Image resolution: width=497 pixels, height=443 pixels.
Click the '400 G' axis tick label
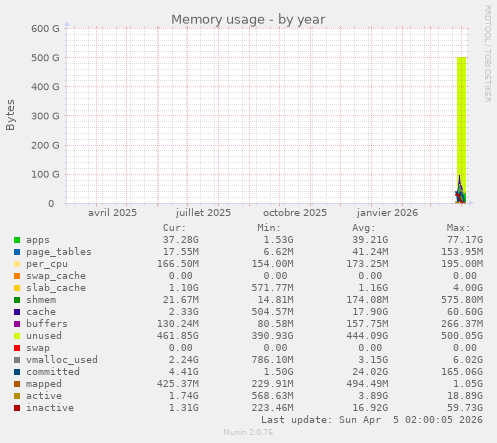click(45, 87)
